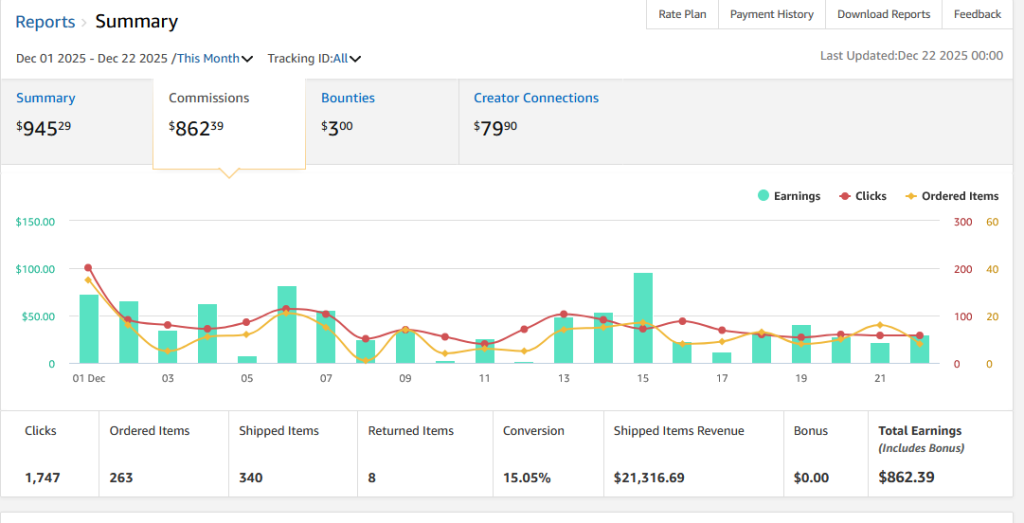View the Rate Plan page

[682, 14]
